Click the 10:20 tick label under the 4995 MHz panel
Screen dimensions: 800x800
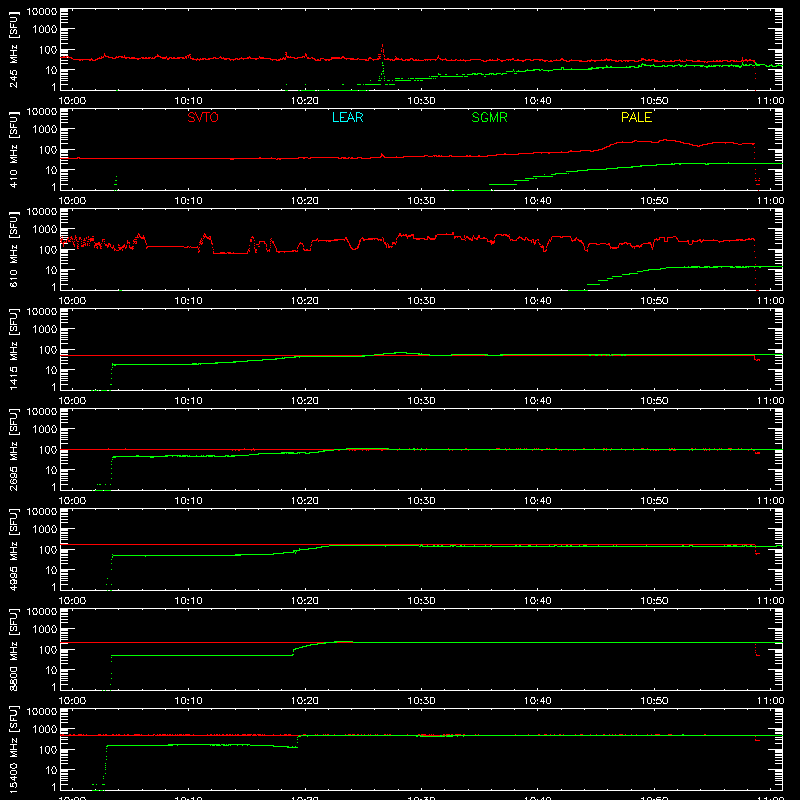[305, 601]
